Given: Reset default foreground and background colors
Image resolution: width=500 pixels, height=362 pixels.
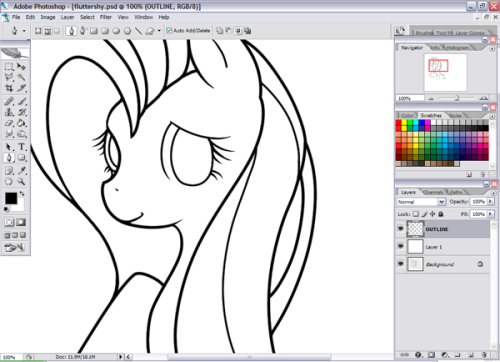Looking at the screenshot, I should [x=6, y=209].
